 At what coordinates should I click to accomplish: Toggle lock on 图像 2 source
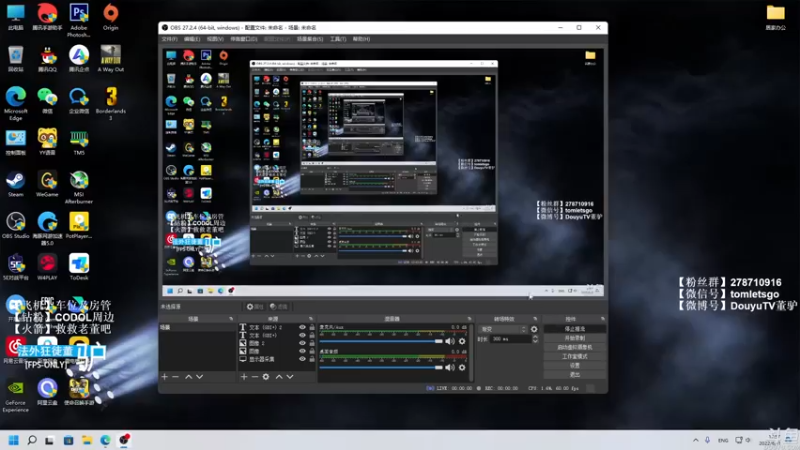pyautogui.click(x=312, y=343)
